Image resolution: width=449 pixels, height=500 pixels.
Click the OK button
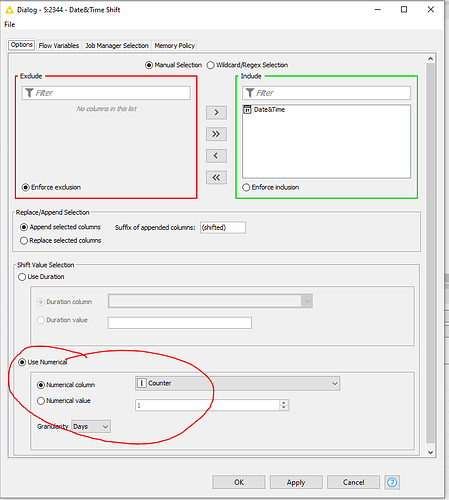click(239, 482)
